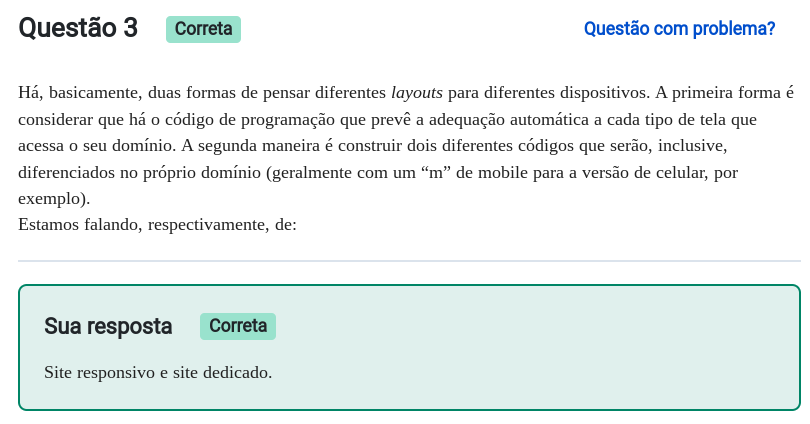Click the horizontal divider above the answer box
810x424 pixels.
click(x=409, y=261)
